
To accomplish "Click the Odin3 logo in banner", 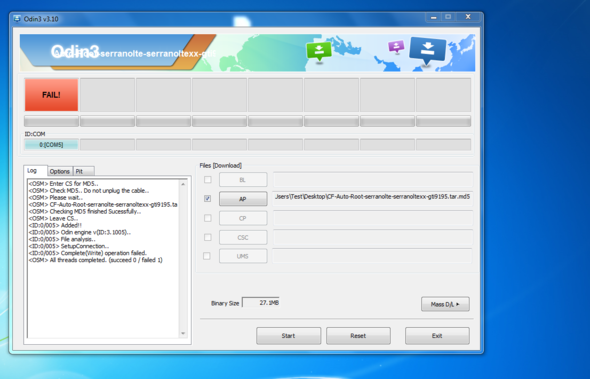I will [x=75, y=52].
